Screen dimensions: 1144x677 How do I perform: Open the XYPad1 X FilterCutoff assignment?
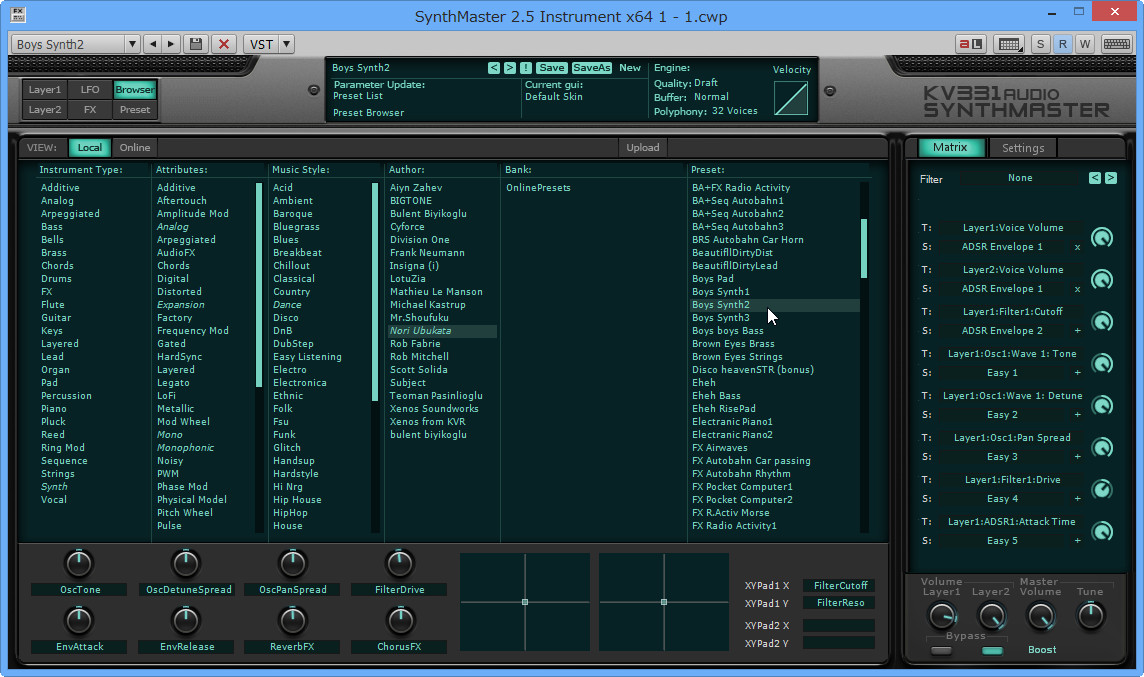tap(839, 586)
